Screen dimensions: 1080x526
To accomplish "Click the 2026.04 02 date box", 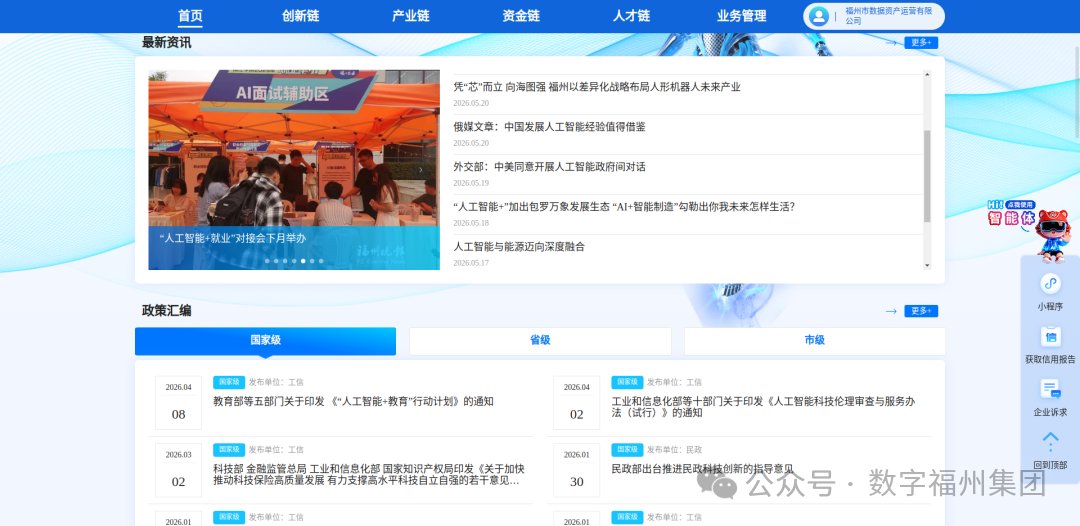I will pyautogui.click(x=577, y=403).
